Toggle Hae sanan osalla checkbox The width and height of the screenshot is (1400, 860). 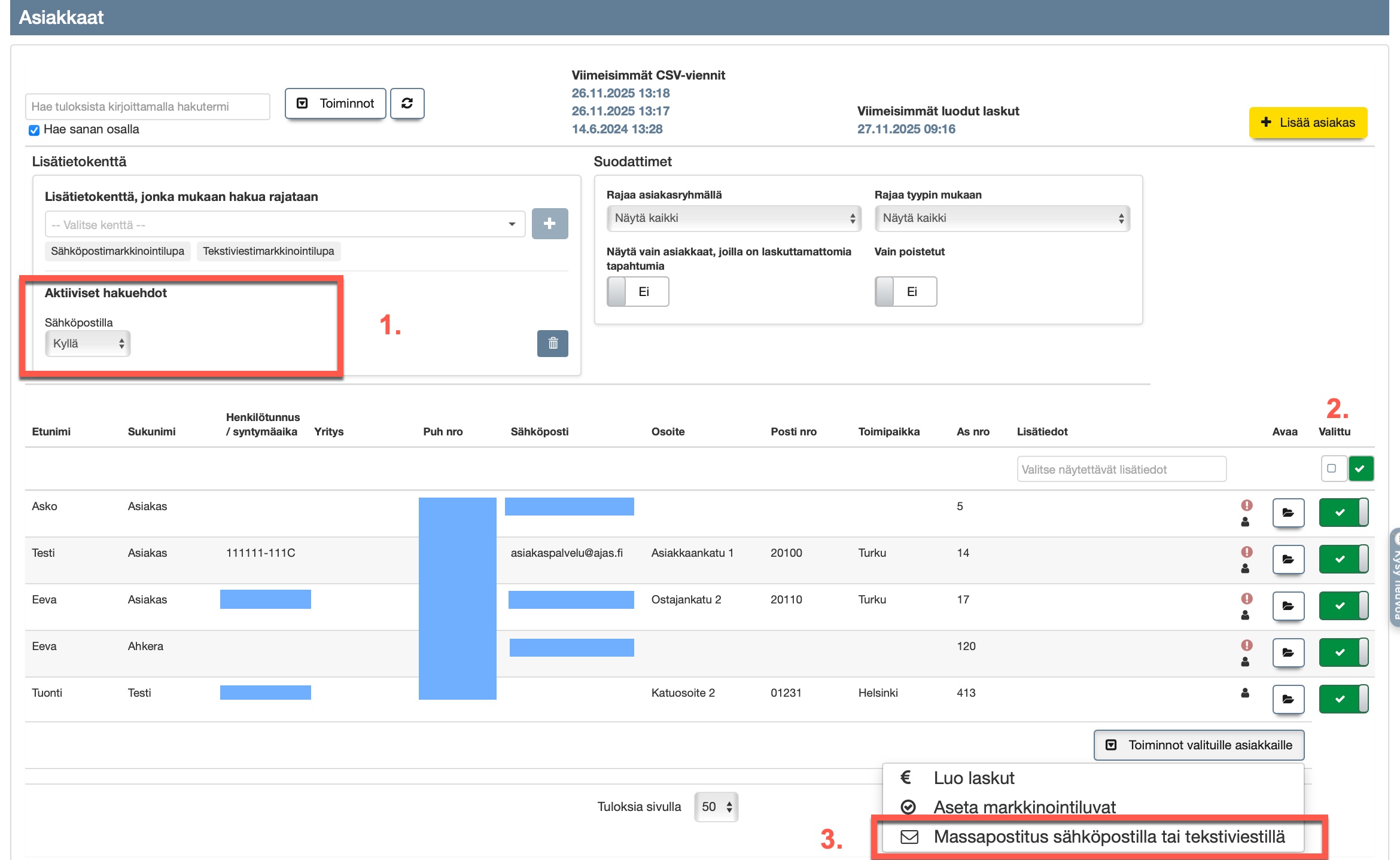35,130
